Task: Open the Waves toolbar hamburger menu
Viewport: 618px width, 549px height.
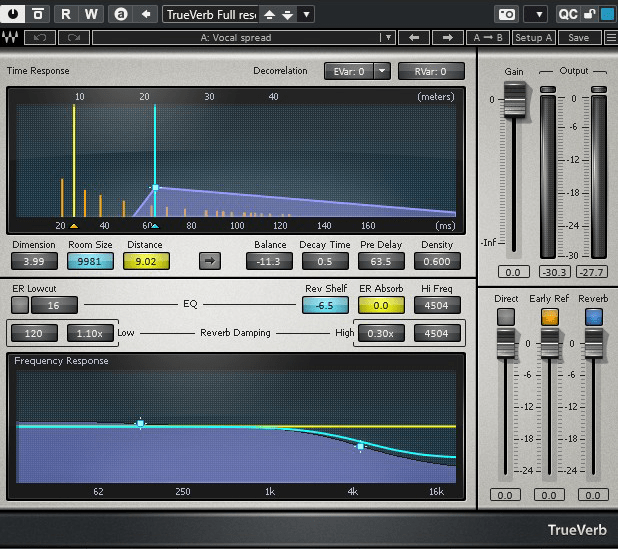Action: coord(610,38)
